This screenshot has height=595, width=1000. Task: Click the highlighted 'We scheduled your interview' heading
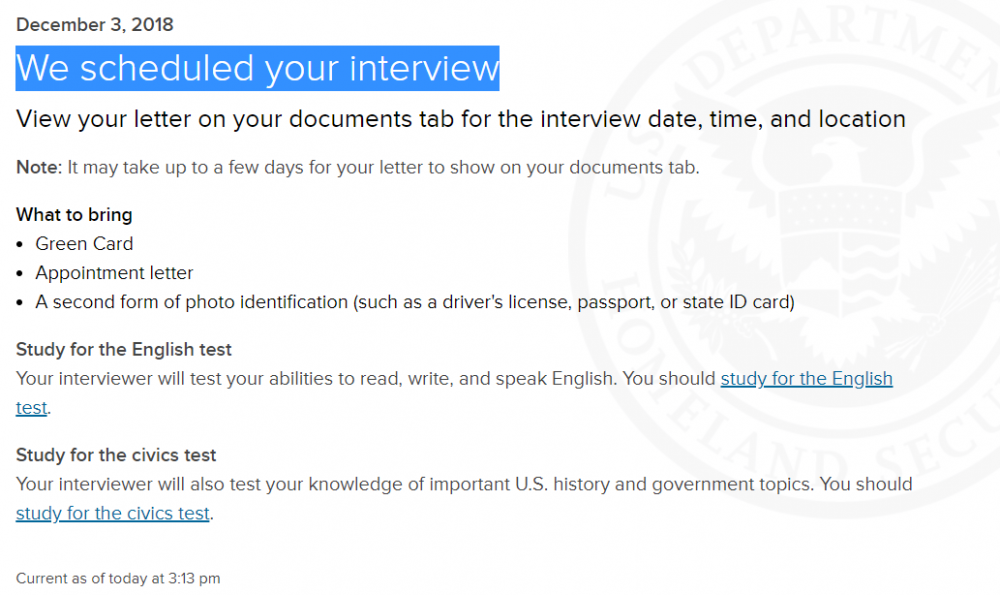(x=258, y=68)
